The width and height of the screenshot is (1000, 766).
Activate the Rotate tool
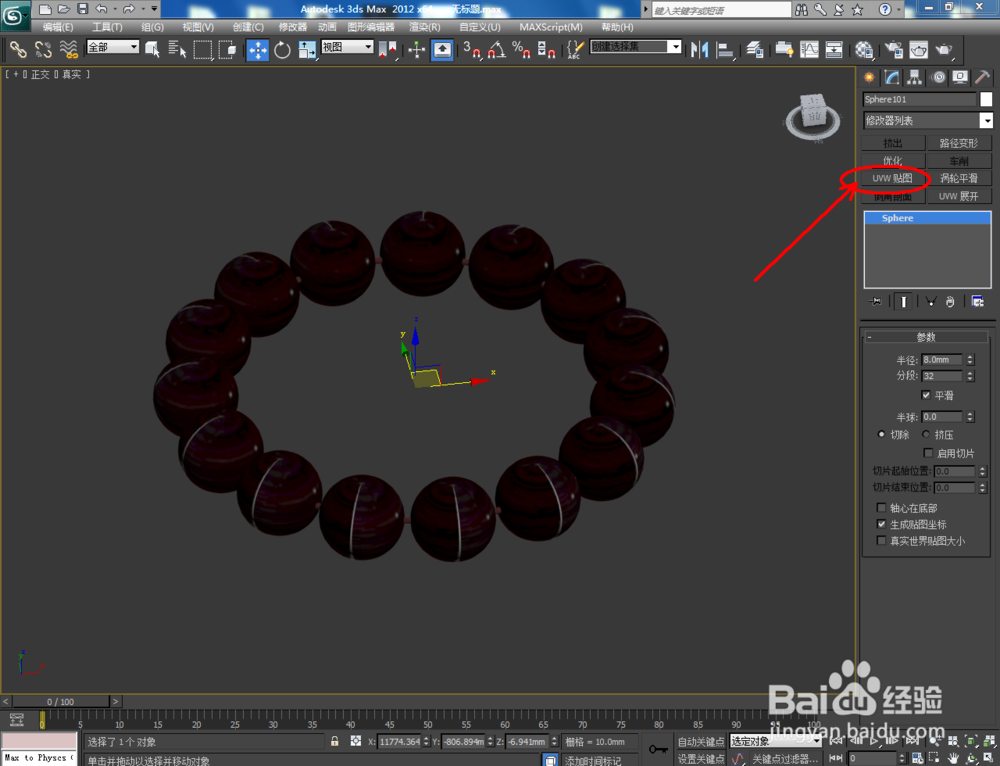pos(282,48)
